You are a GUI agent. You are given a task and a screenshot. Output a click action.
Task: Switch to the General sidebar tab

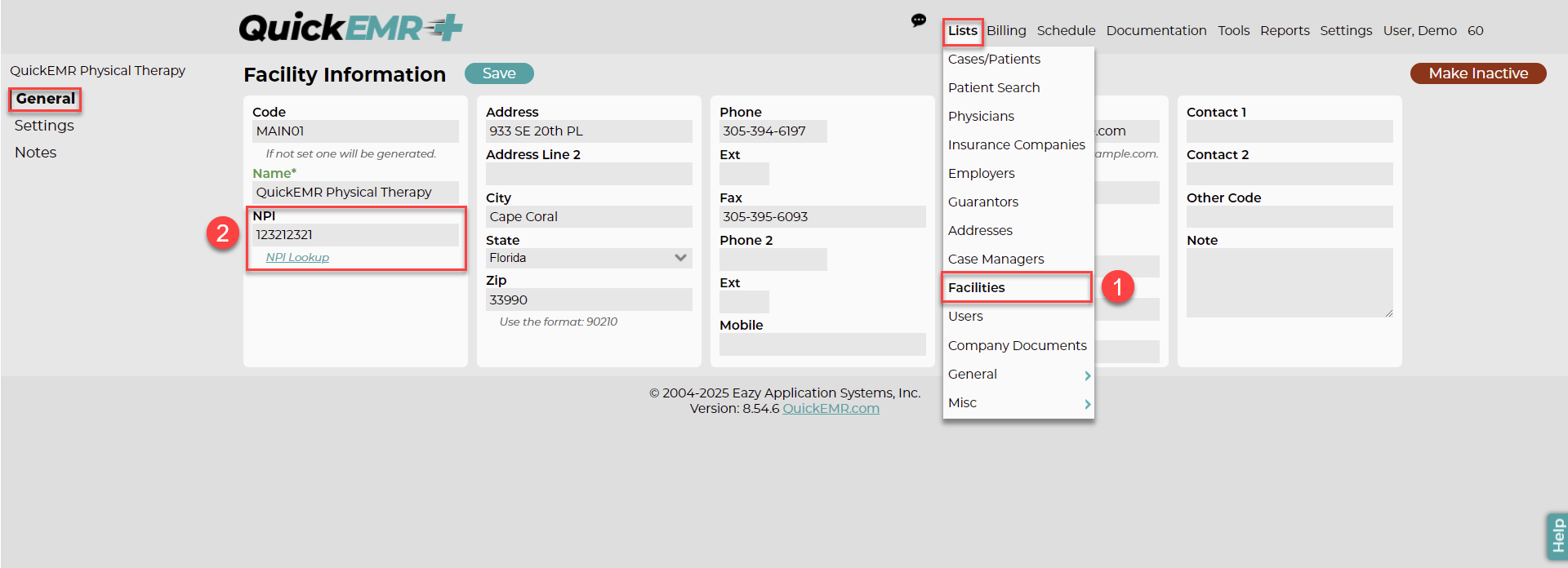click(46, 99)
